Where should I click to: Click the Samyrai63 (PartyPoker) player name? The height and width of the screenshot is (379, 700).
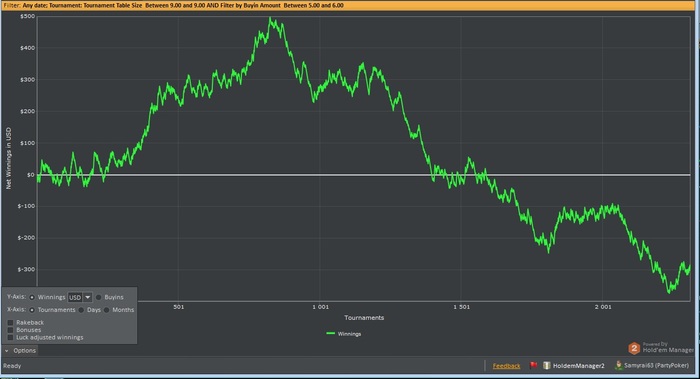click(656, 365)
